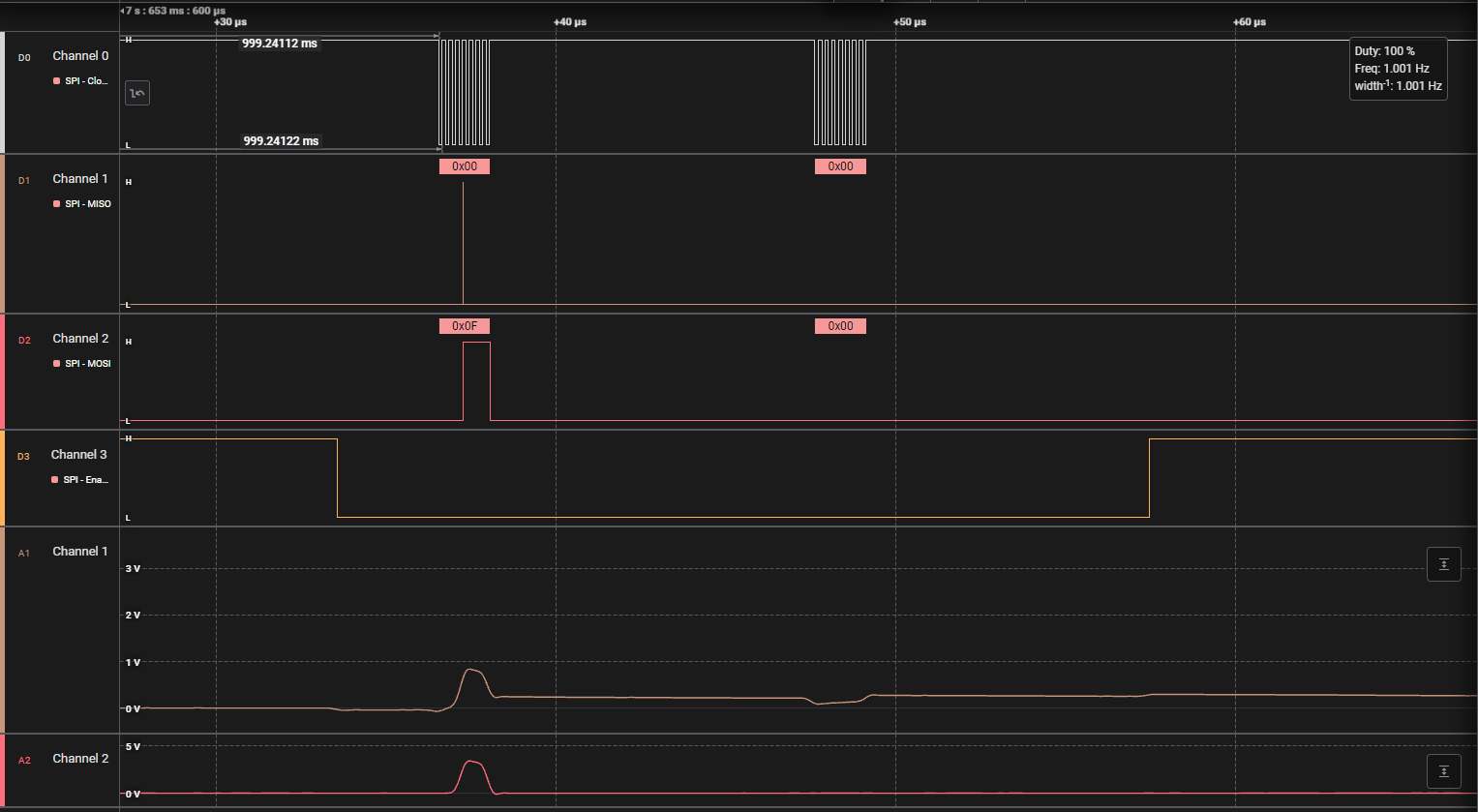The image size is (1478, 812).
Task: Click the D3 channel identifier badge
Action: click(24, 456)
